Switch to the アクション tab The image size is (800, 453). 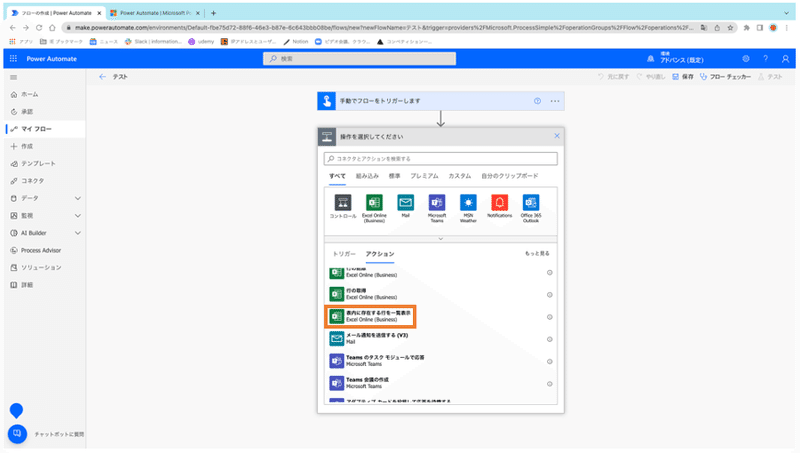coord(380,254)
